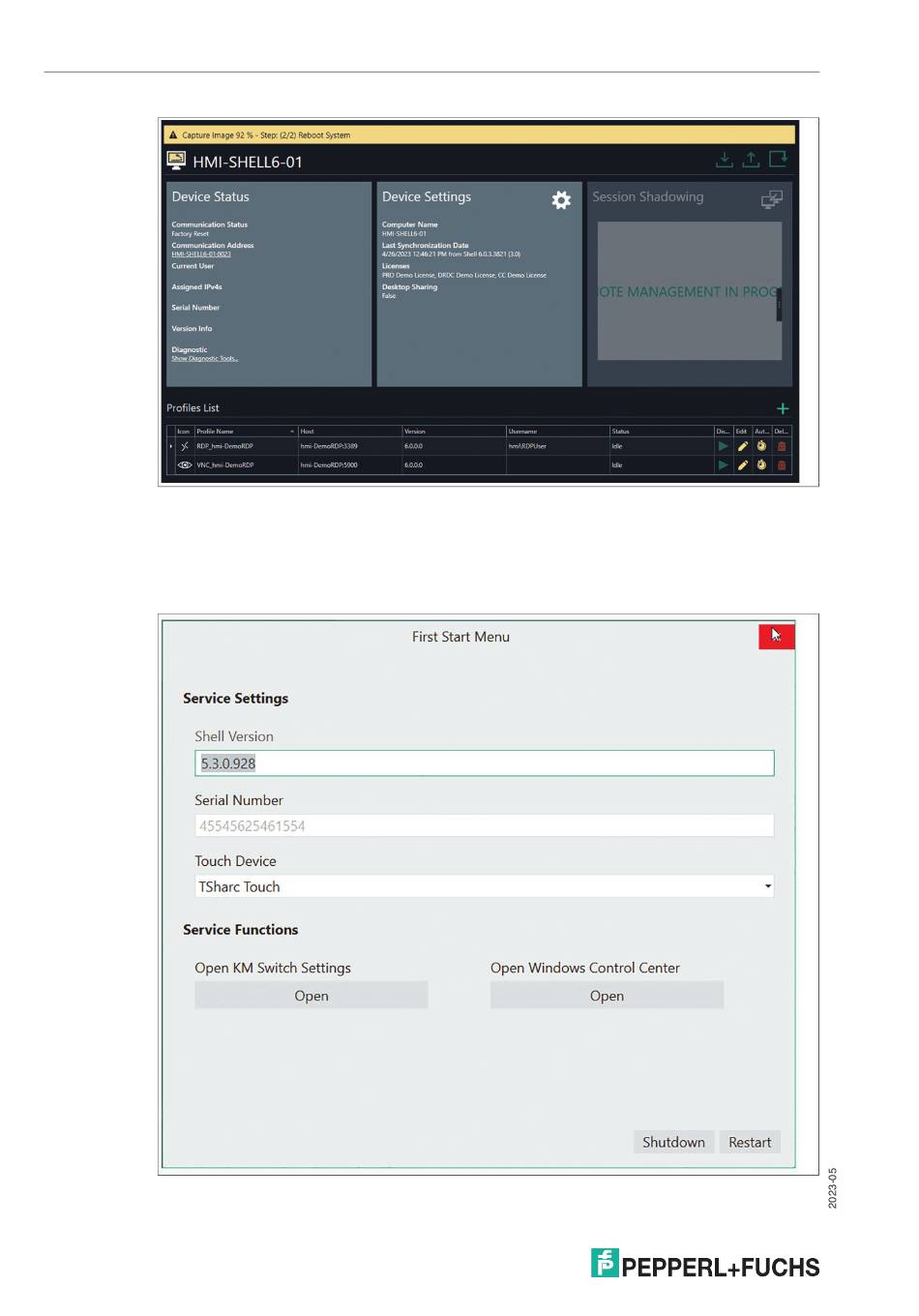Click the Shutdown button

pos(674,1142)
